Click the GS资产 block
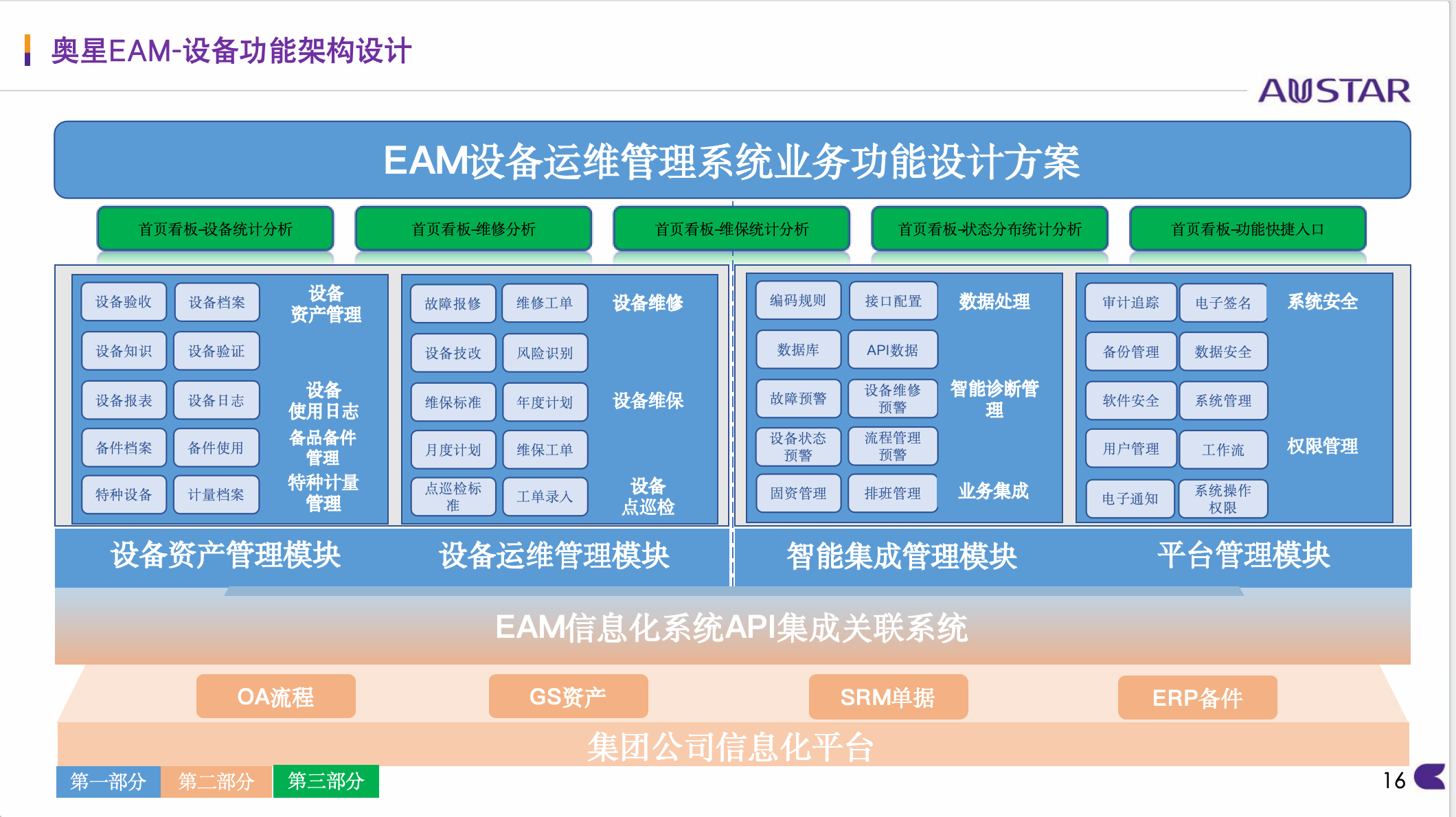1456x817 pixels. (568, 697)
